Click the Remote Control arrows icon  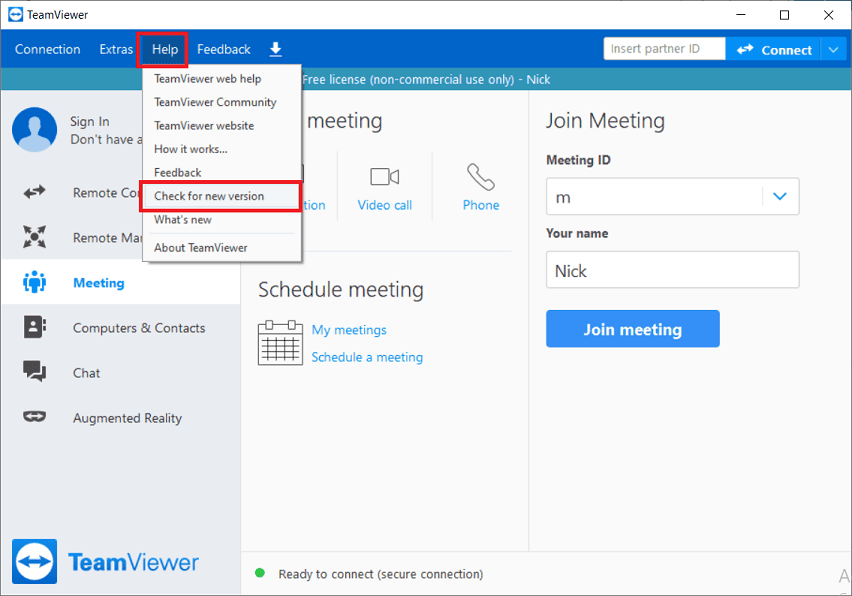coord(34,192)
